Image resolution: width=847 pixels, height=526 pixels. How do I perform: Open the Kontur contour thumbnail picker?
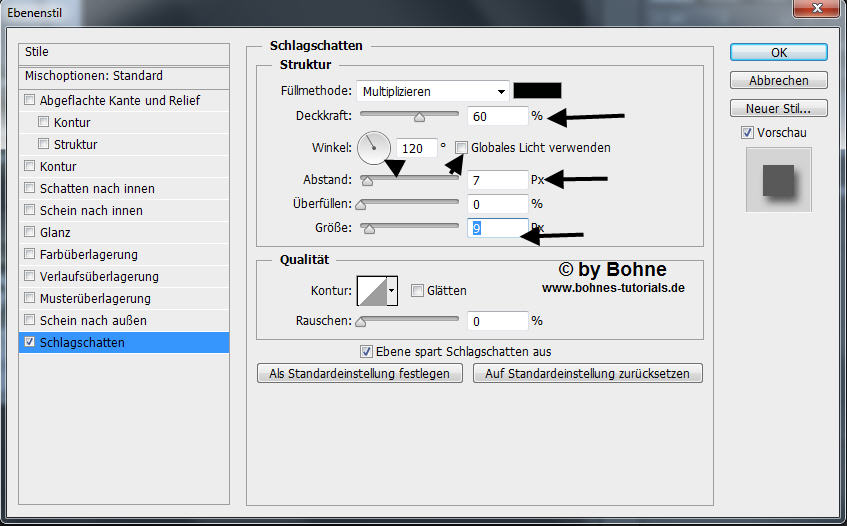[372, 291]
